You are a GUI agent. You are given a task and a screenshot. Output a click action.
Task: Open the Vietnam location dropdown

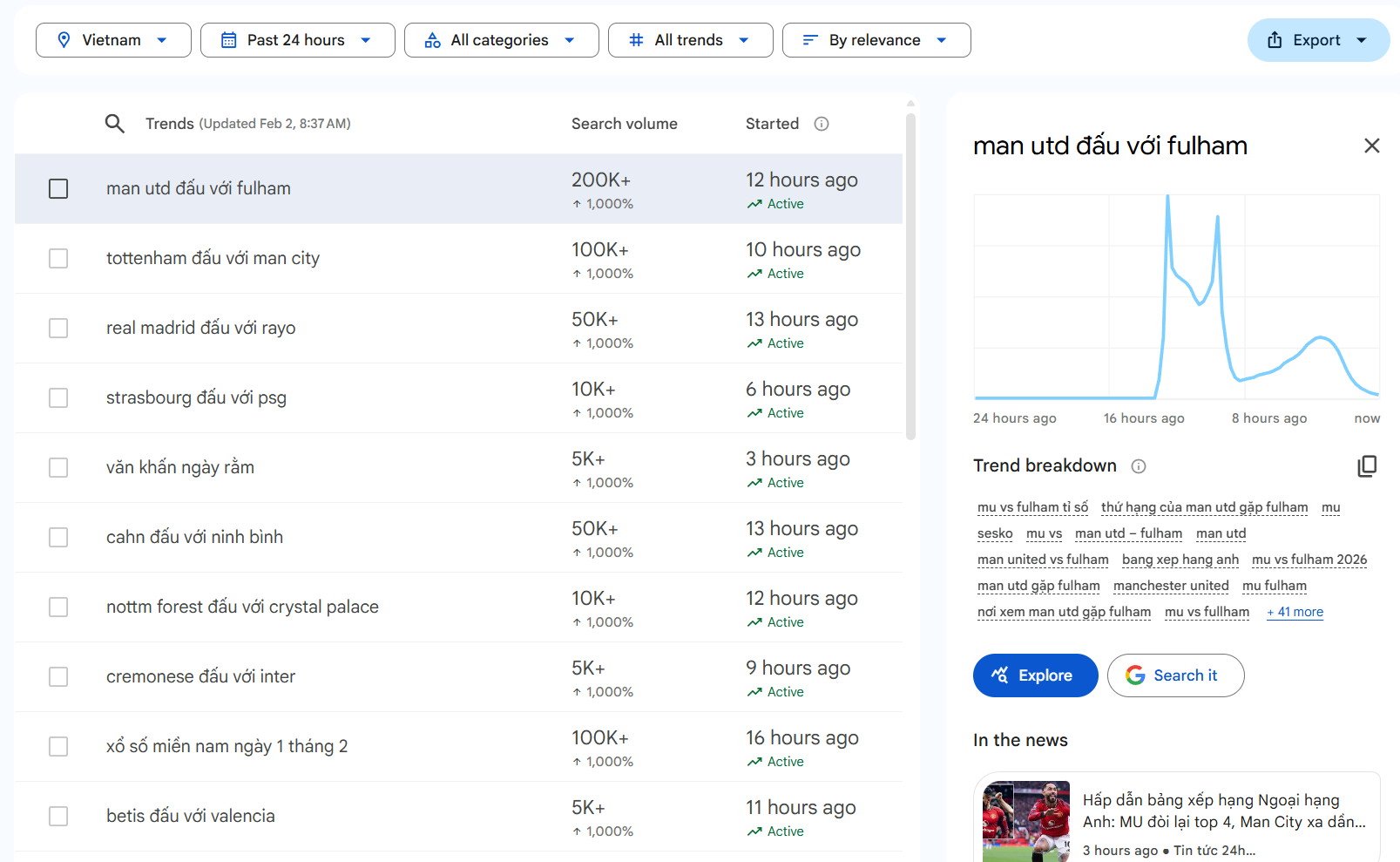click(x=113, y=40)
